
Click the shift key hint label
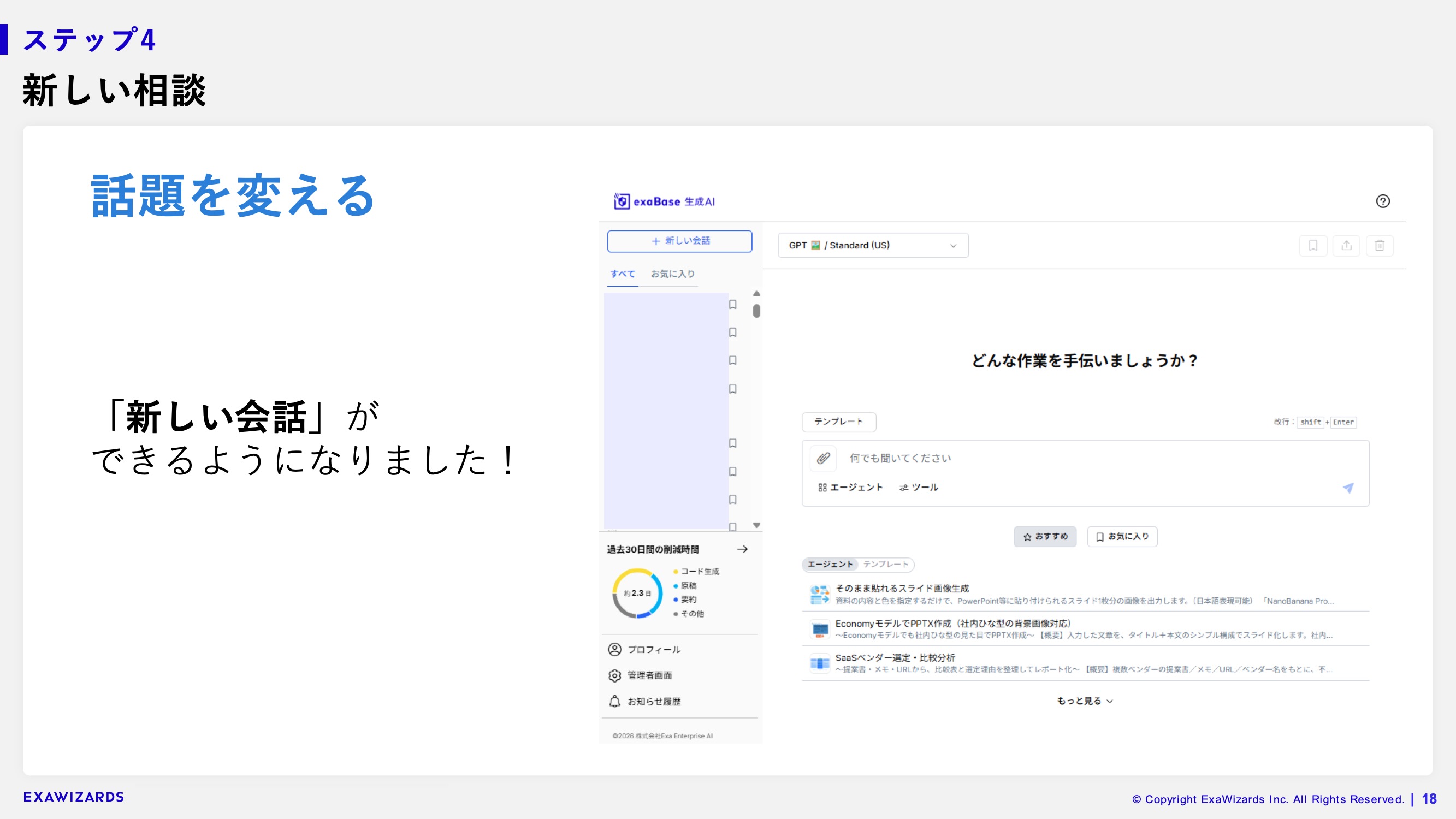pyautogui.click(x=1310, y=422)
